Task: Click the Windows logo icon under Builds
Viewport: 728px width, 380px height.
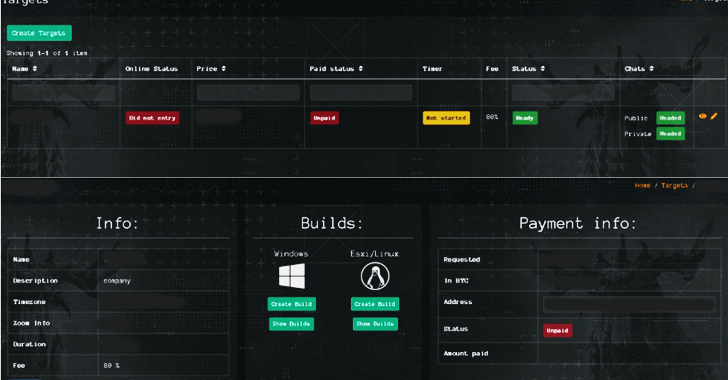Action: tap(292, 276)
